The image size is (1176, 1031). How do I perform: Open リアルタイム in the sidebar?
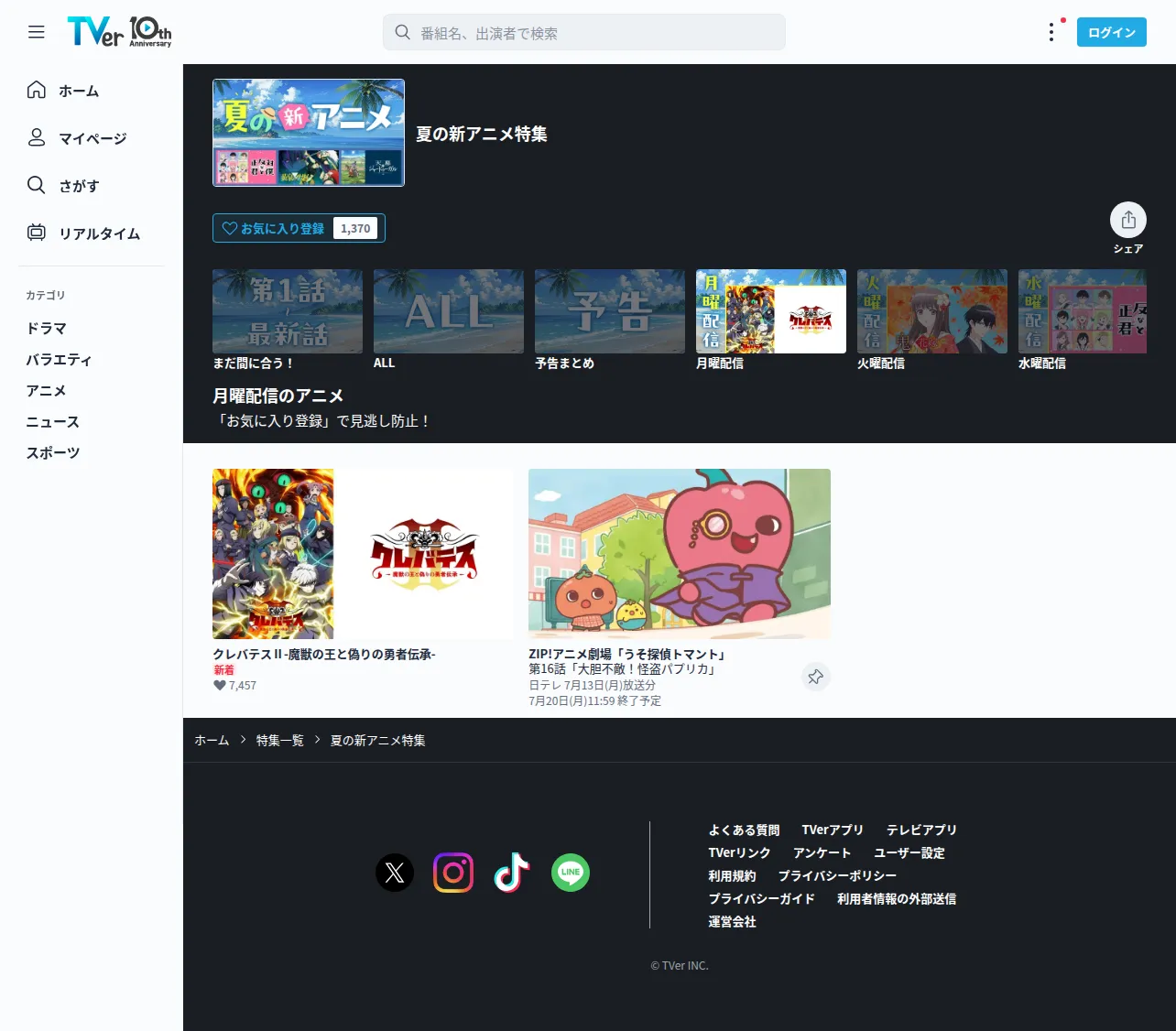click(100, 233)
